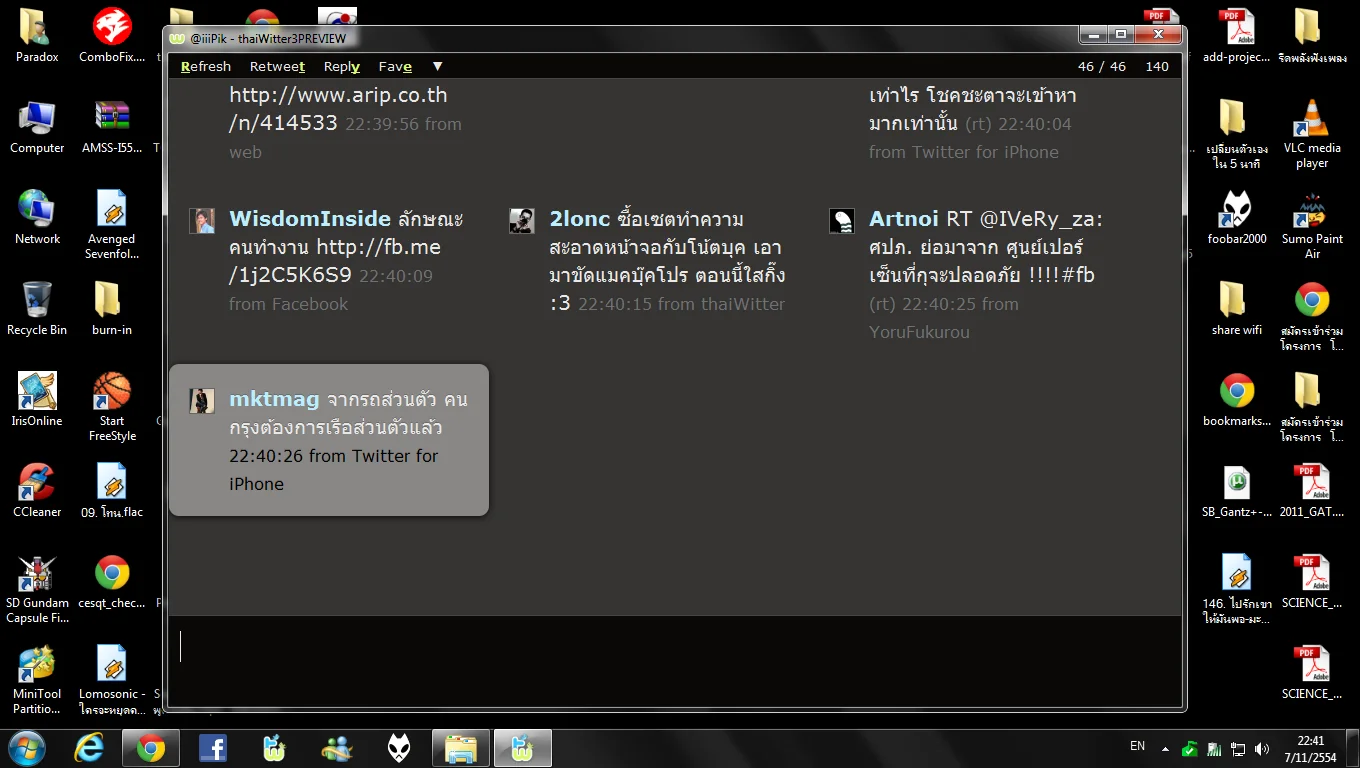
Task: Launch foobar2000 from the taskbar
Action: [x=399, y=748]
